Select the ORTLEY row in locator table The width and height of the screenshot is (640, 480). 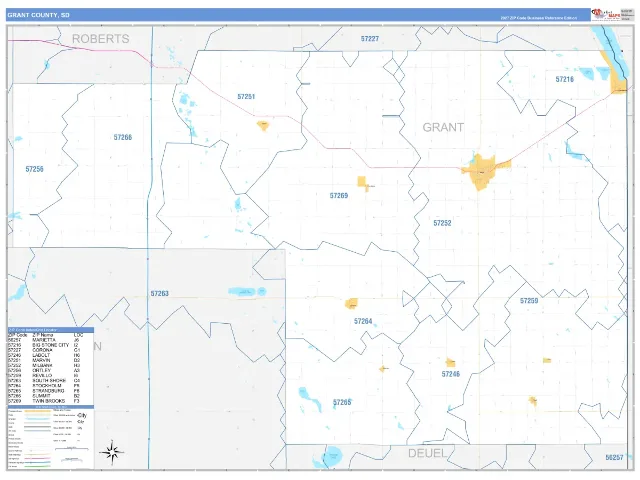click(x=51, y=370)
